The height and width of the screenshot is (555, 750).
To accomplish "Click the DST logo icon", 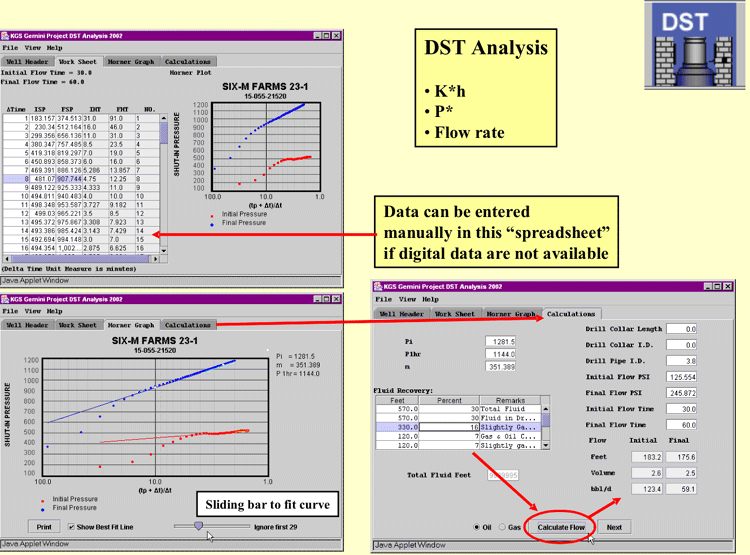I will pyautogui.click(x=695, y=45).
